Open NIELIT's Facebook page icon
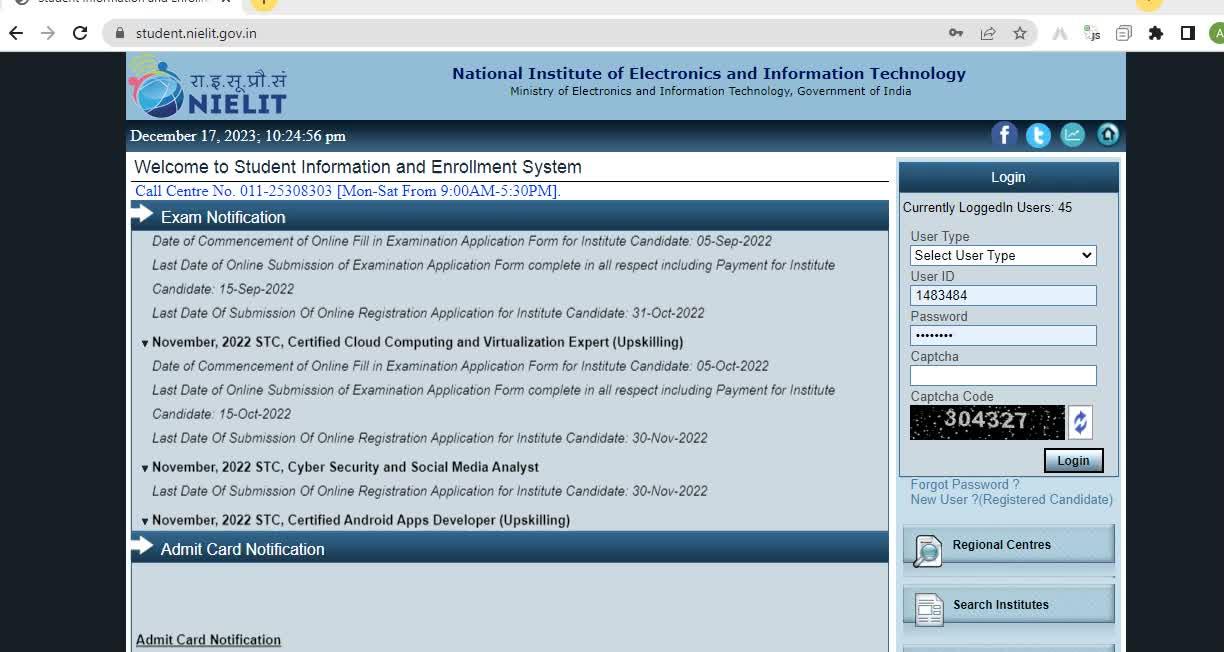Screen dimensions: 1224x652 1004,135
